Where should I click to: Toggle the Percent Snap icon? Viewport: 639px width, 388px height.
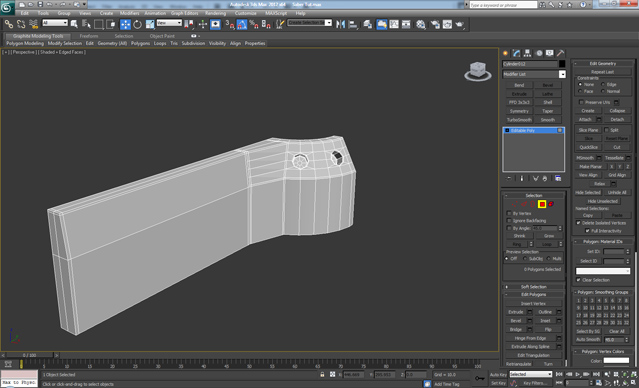click(x=253, y=24)
